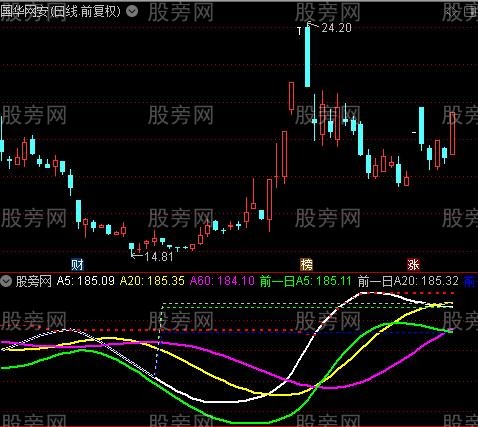Viewport: 478px width, 427px height.
Task: Select the 国华网安(日线.前复权) chart title
Action: [x=60, y=12]
